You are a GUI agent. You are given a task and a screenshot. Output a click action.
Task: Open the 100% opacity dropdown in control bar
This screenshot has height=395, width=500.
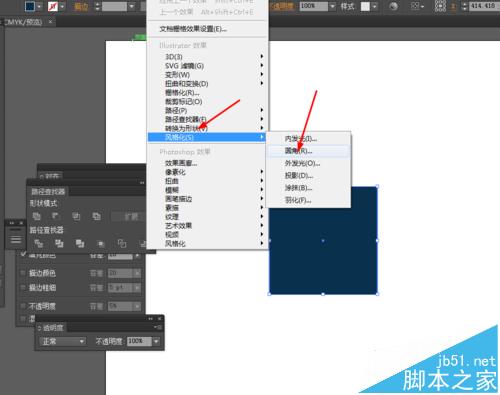(332, 6)
